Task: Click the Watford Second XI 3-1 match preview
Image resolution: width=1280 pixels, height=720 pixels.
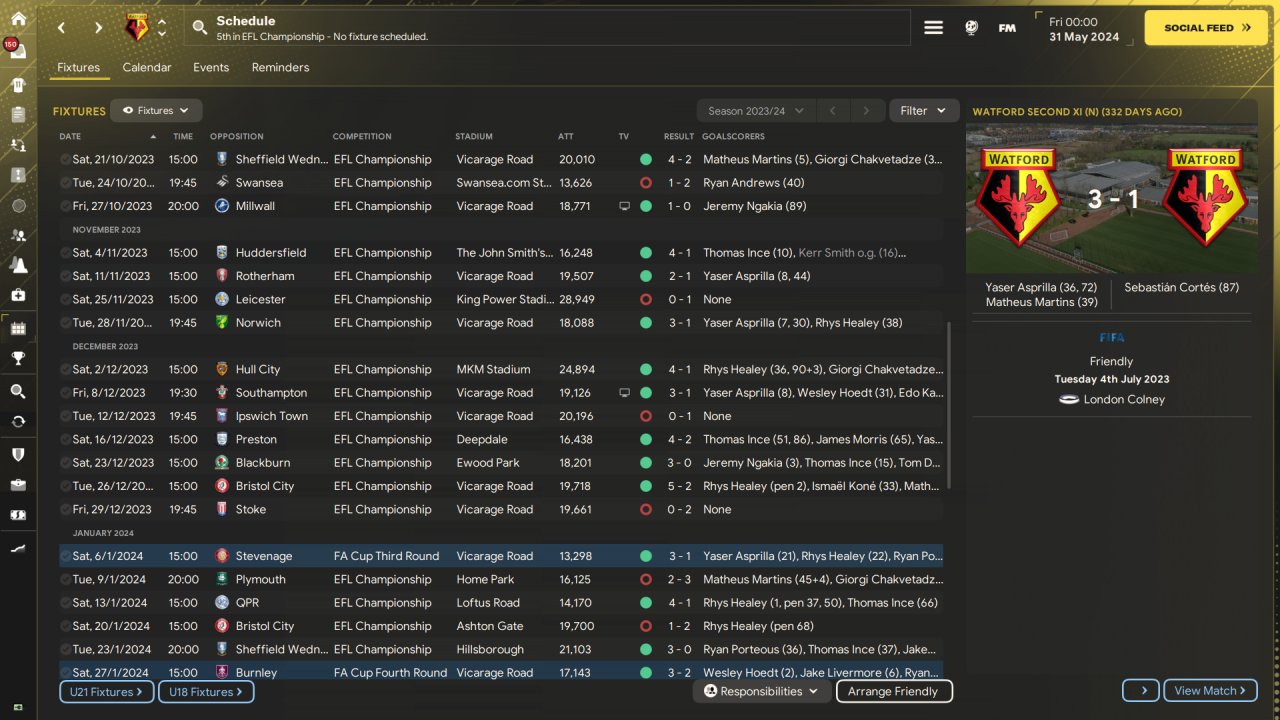Action: (1112, 199)
